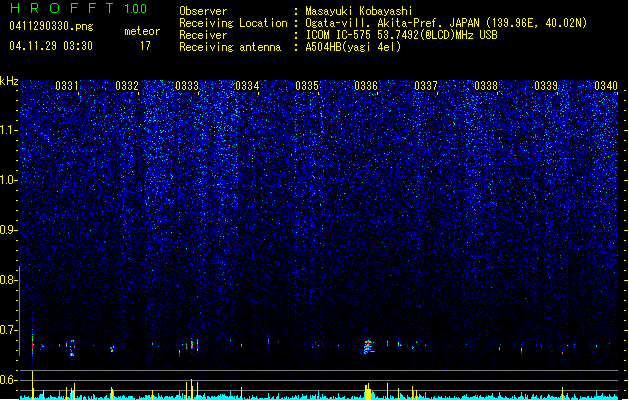Click the 0337 time marker
The height and width of the screenshot is (400, 629).
point(426,86)
